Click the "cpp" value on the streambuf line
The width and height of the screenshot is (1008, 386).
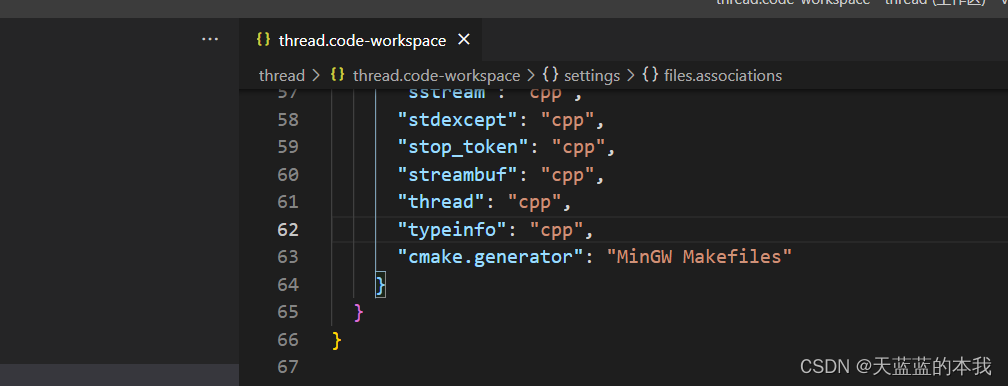pos(568,175)
